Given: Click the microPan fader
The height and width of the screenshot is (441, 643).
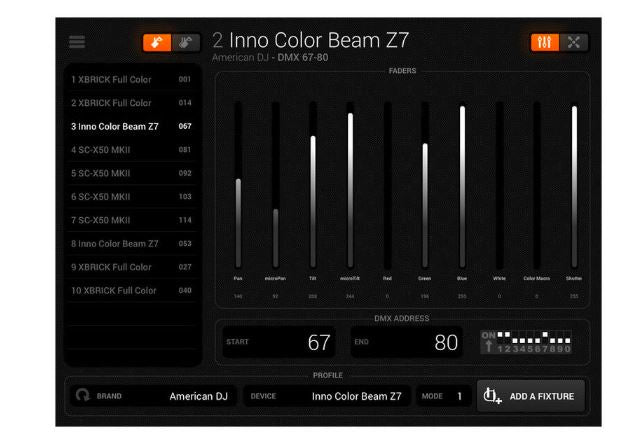Looking at the screenshot, I should pos(276,185).
